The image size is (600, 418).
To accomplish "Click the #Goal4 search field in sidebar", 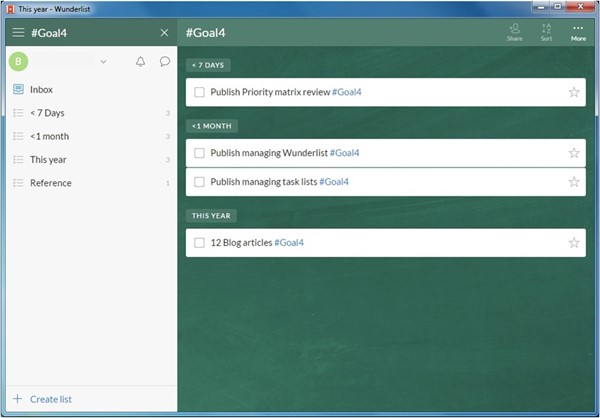I will (x=92, y=33).
